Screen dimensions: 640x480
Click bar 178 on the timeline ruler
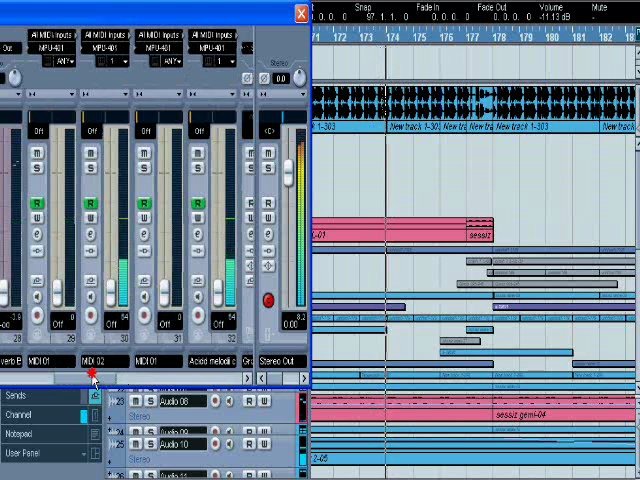(x=499, y=38)
